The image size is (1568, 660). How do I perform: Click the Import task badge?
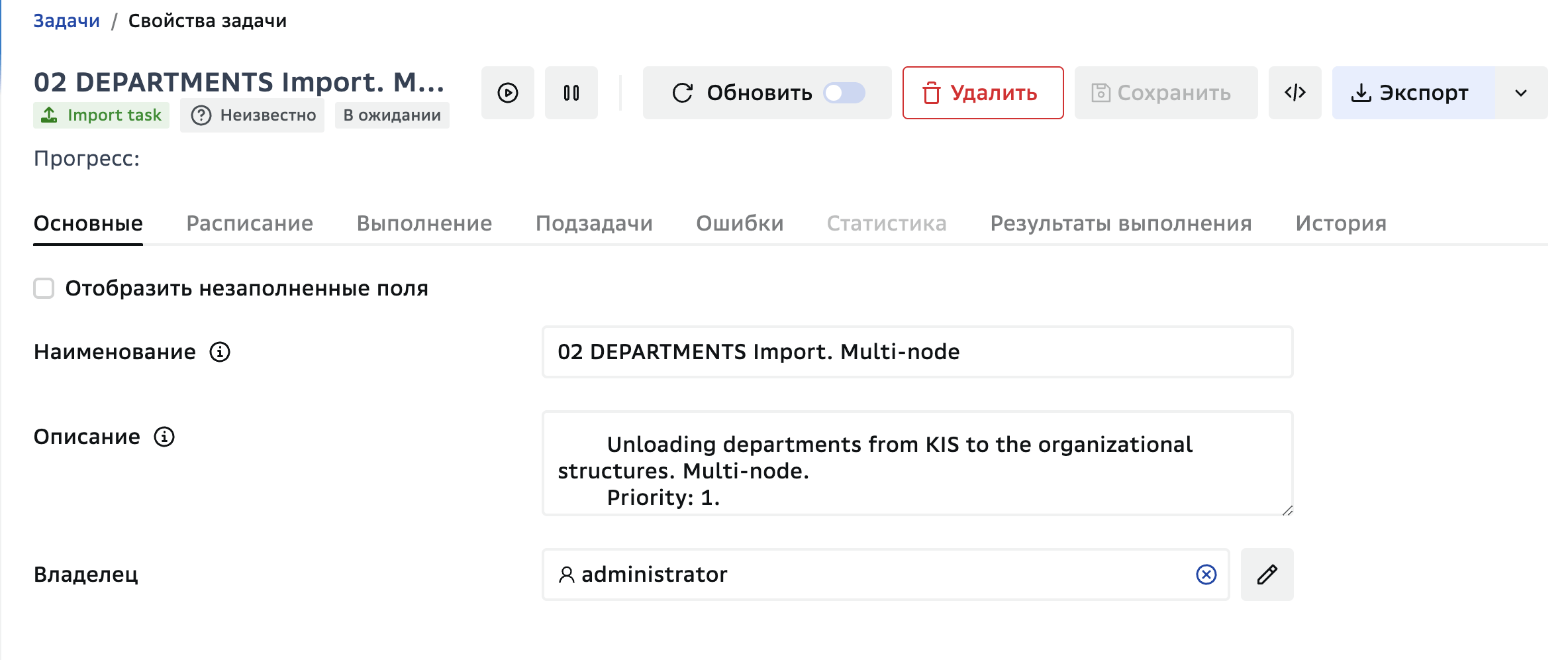[101, 115]
